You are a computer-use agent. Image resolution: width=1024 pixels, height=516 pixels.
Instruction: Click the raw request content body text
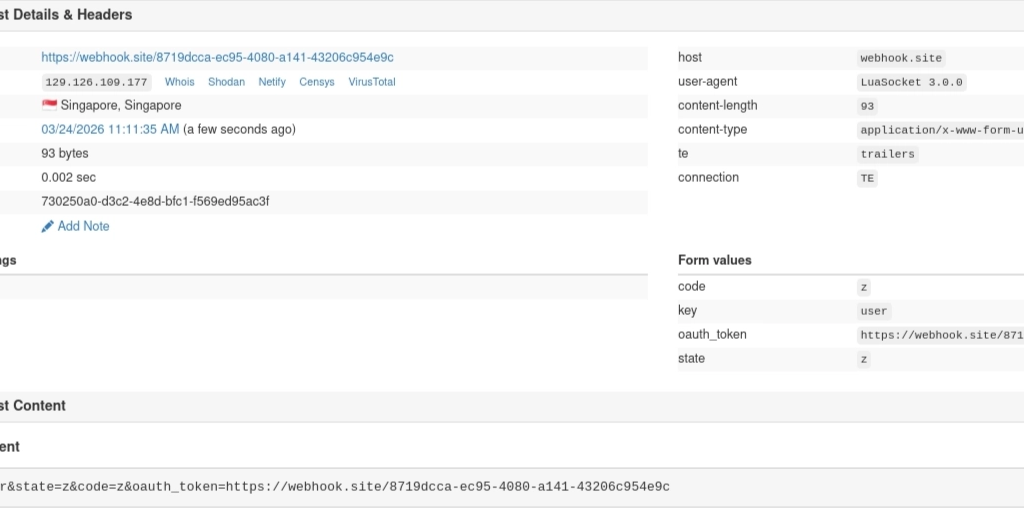click(334, 487)
